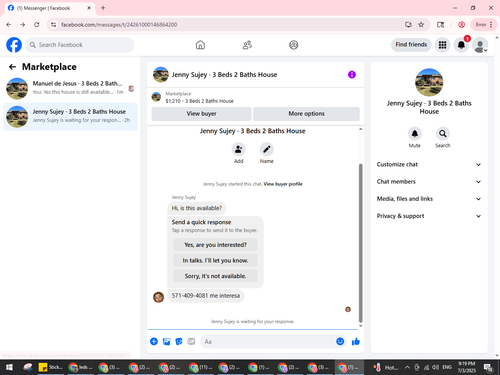
Task: Go back in the browser toolbar
Action: coord(9,25)
